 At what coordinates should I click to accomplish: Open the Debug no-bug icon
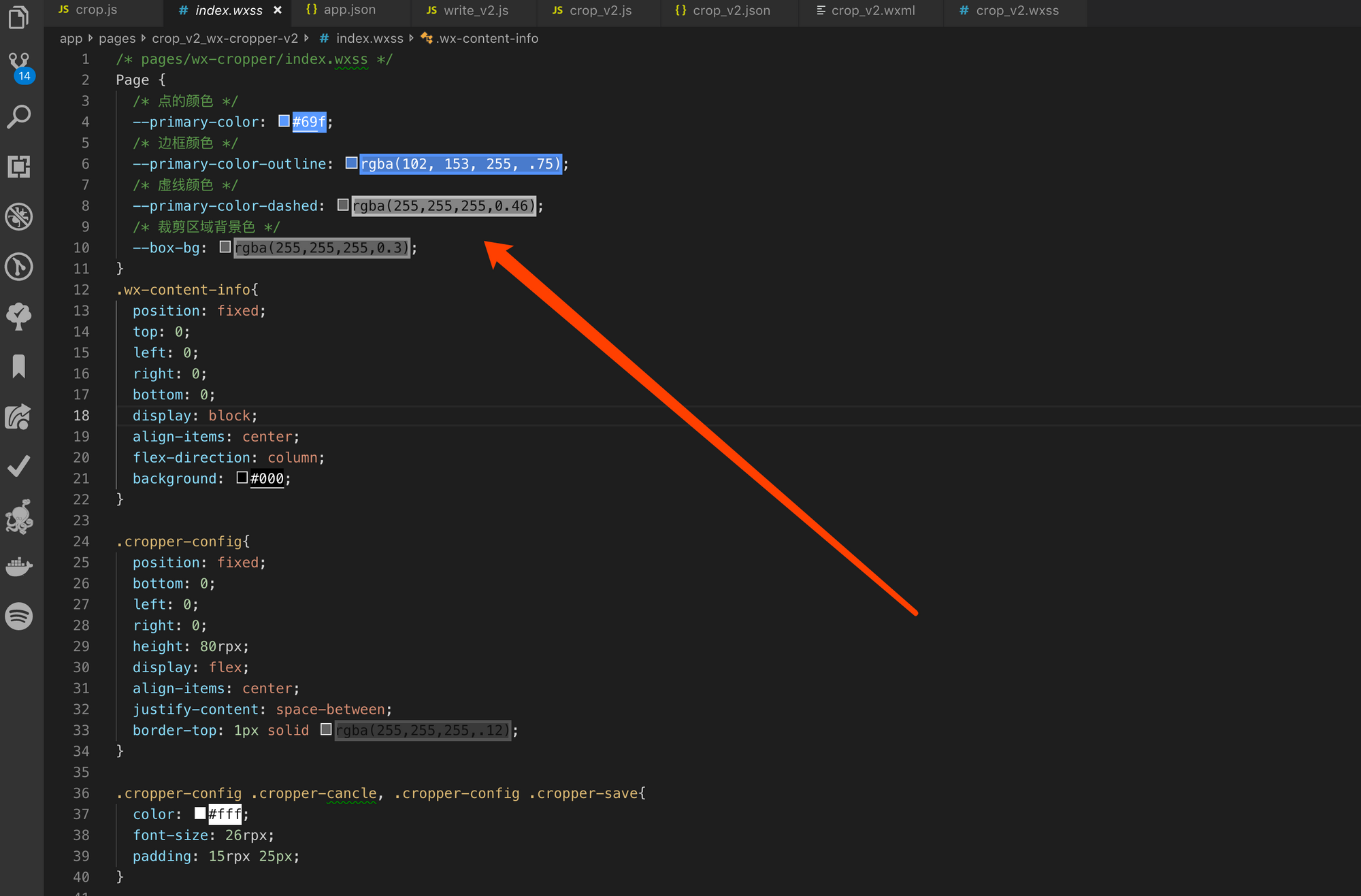pyautogui.click(x=19, y=217)
